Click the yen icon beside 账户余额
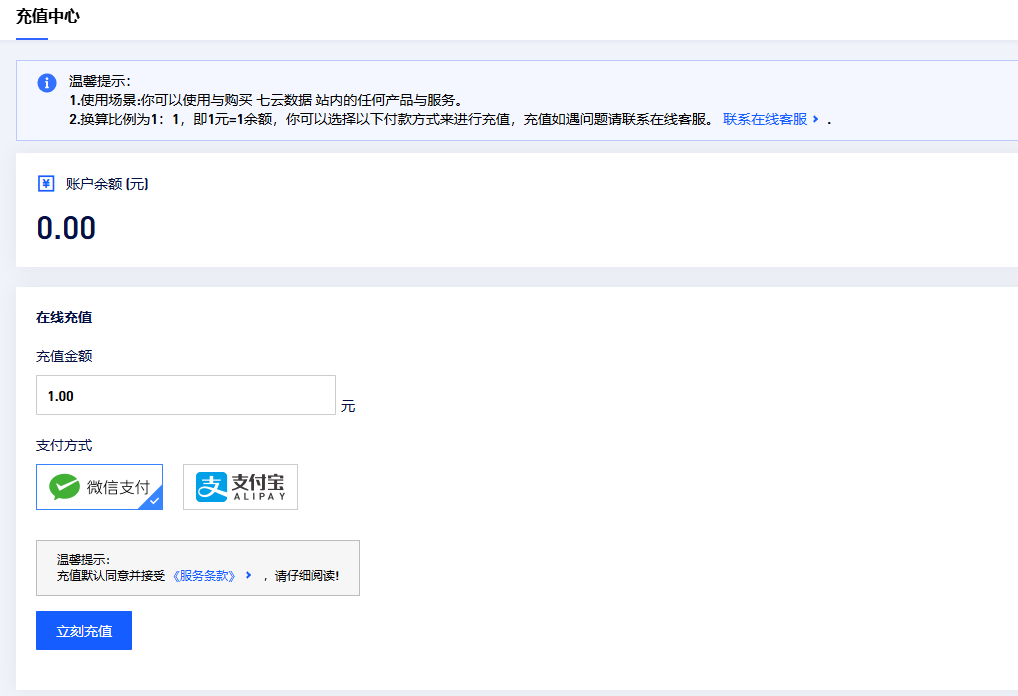Screen dimensions: 1018x696 (46, 184)
